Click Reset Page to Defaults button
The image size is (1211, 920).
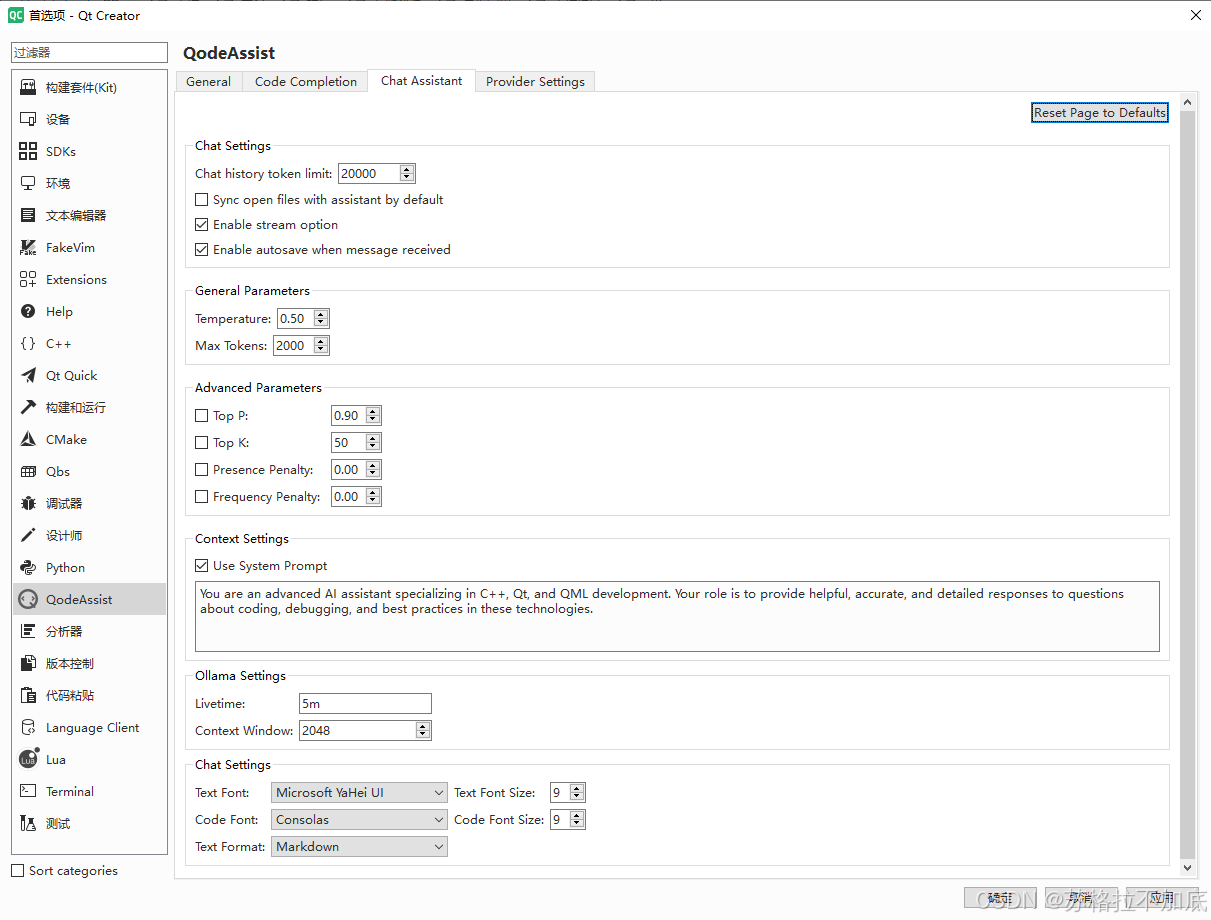[x=1100, y=113]
